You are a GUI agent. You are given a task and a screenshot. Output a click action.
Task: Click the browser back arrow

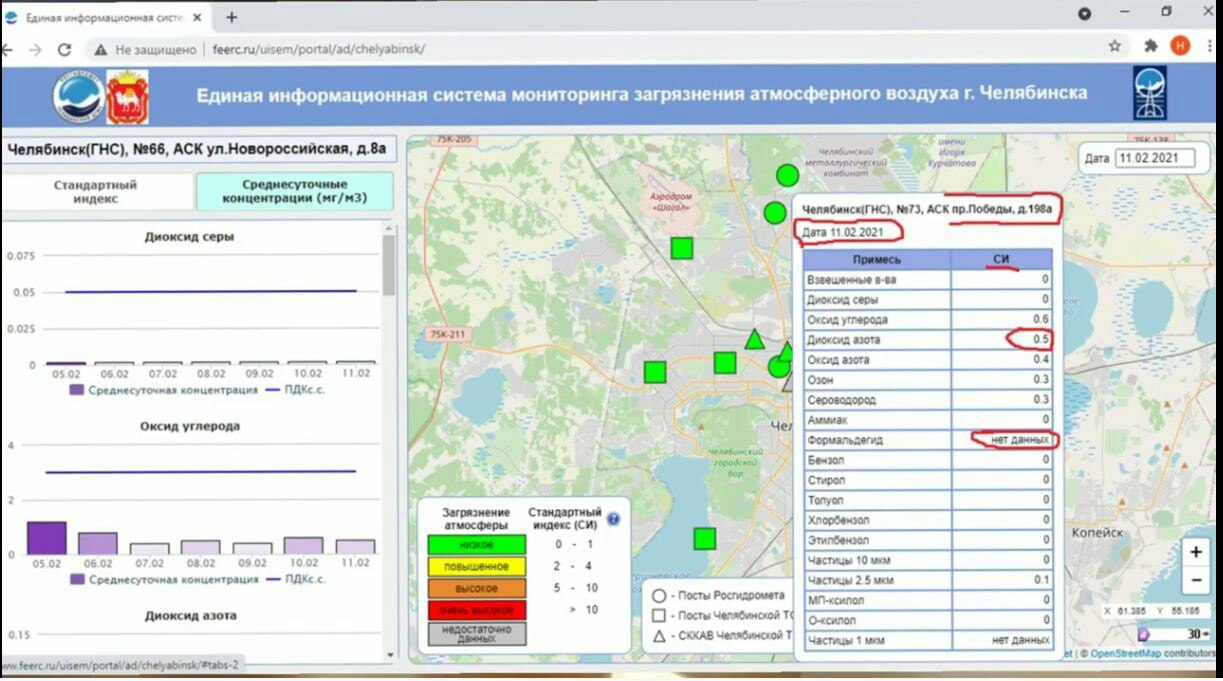tap(8, 49)
